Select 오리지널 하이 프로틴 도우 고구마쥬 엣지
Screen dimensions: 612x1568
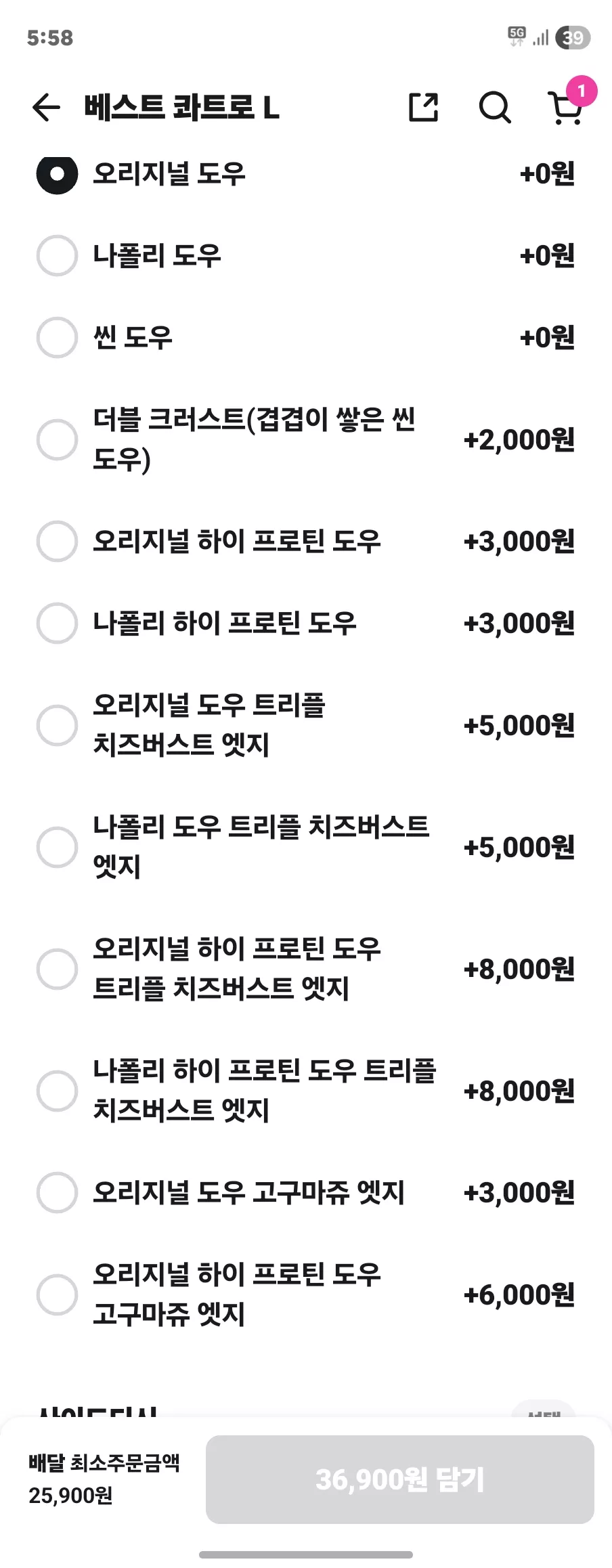(x=306, y=1294)
